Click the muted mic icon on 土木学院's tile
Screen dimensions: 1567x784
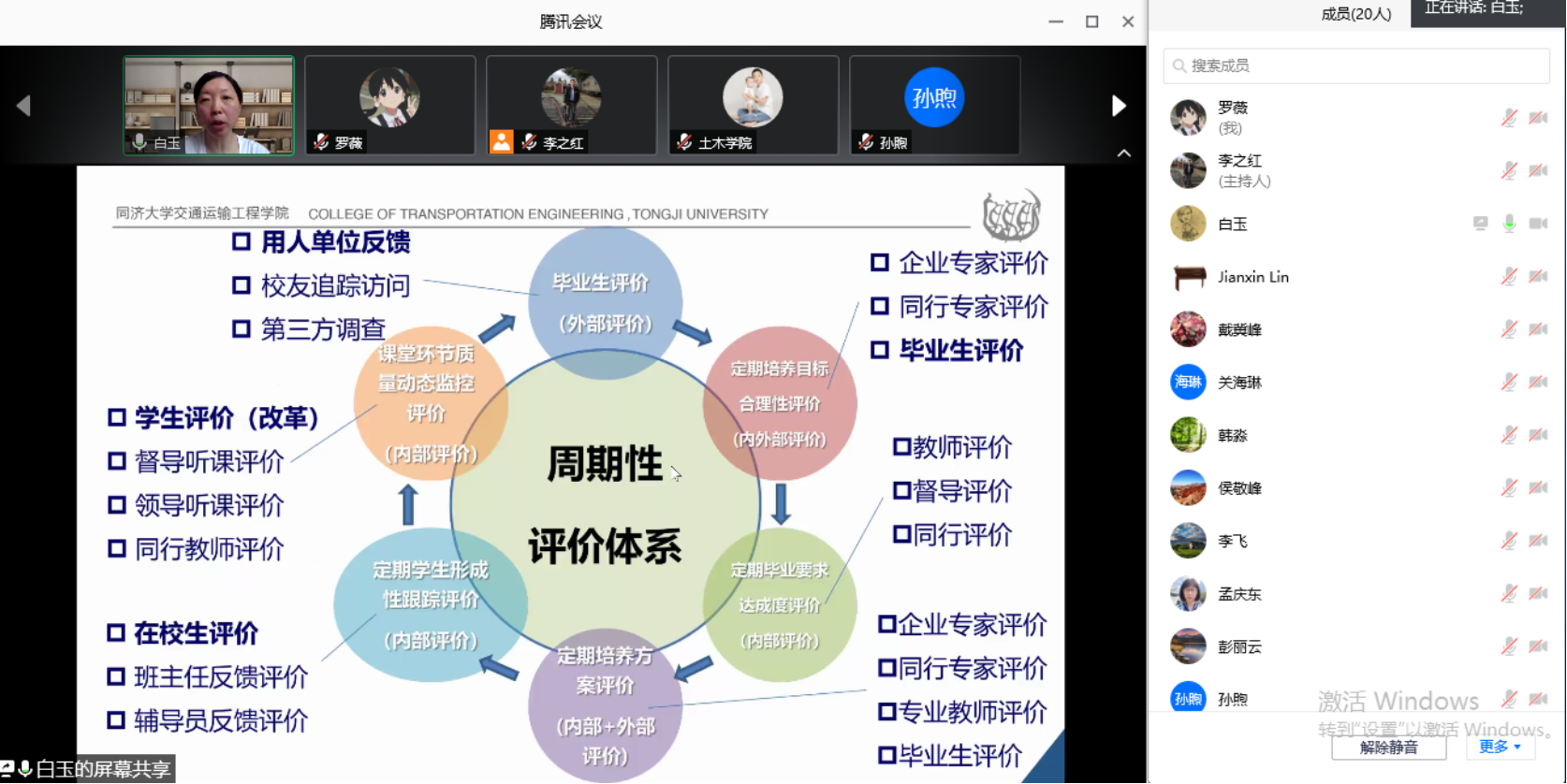coord(684,142)
